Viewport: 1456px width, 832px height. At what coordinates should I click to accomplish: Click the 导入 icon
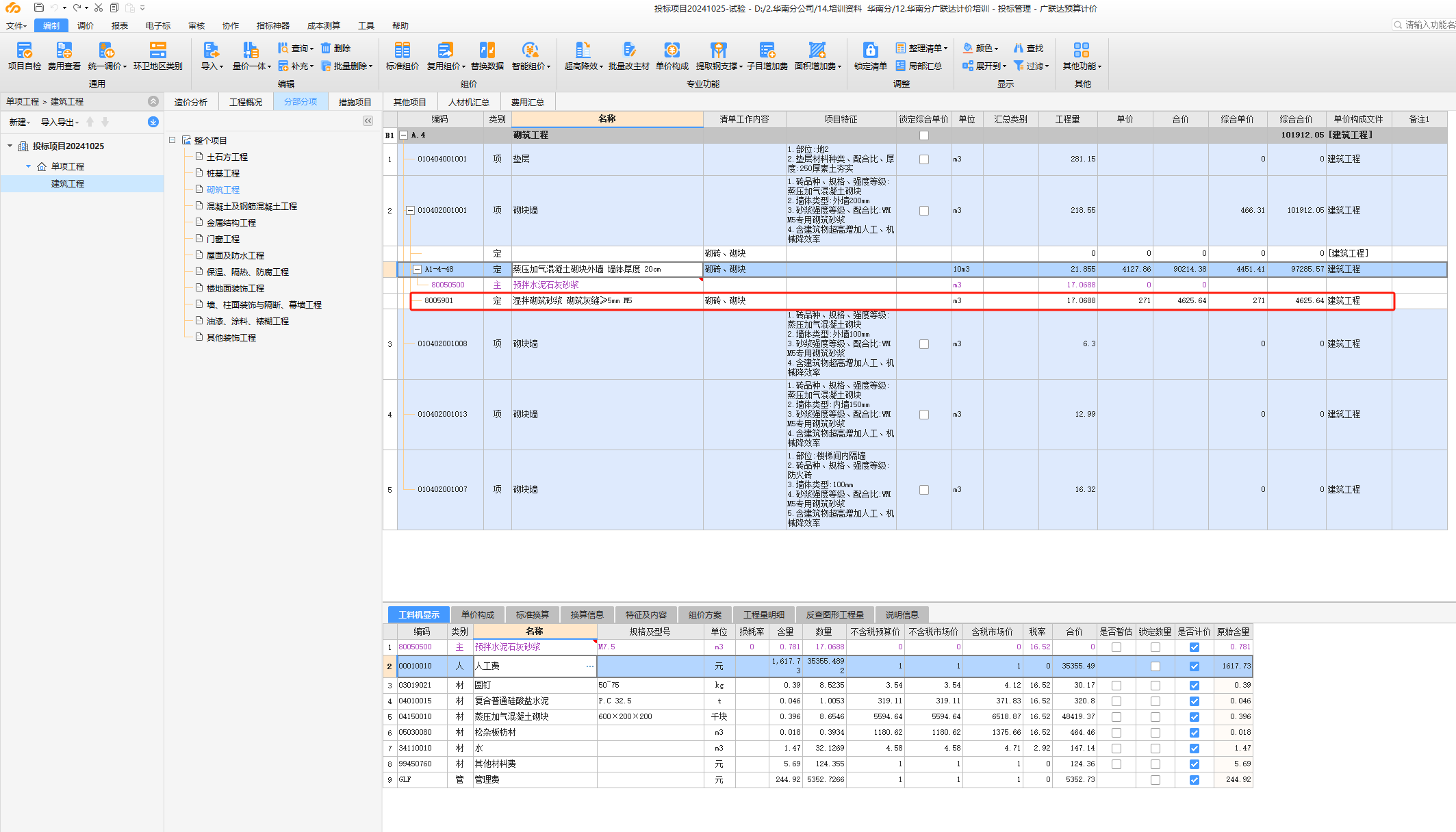point(212,51)
